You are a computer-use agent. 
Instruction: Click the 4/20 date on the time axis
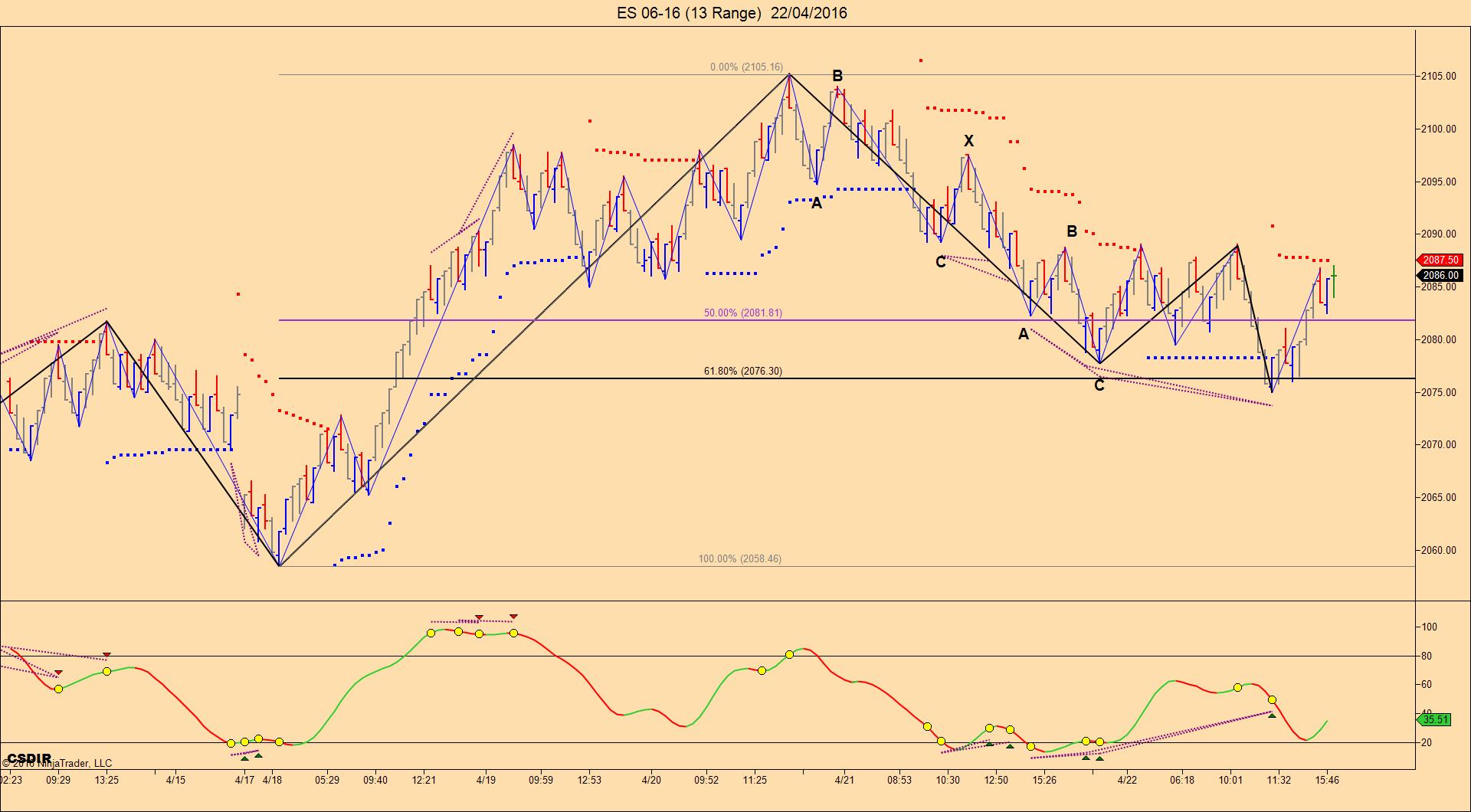tap(651, 781)
